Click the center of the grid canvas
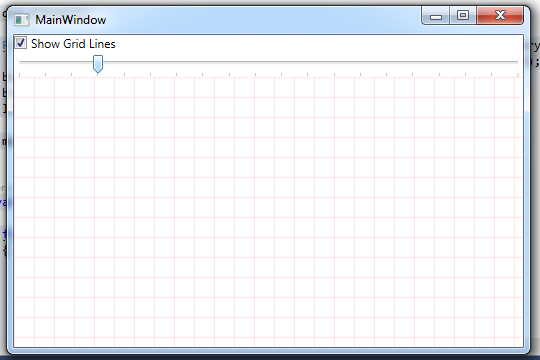Screen dimensions: 540x360 point(269,212)
